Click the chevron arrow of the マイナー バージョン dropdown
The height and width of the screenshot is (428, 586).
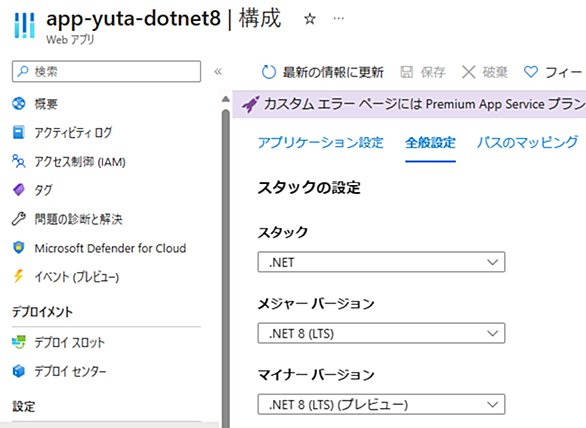coord(493,404)
